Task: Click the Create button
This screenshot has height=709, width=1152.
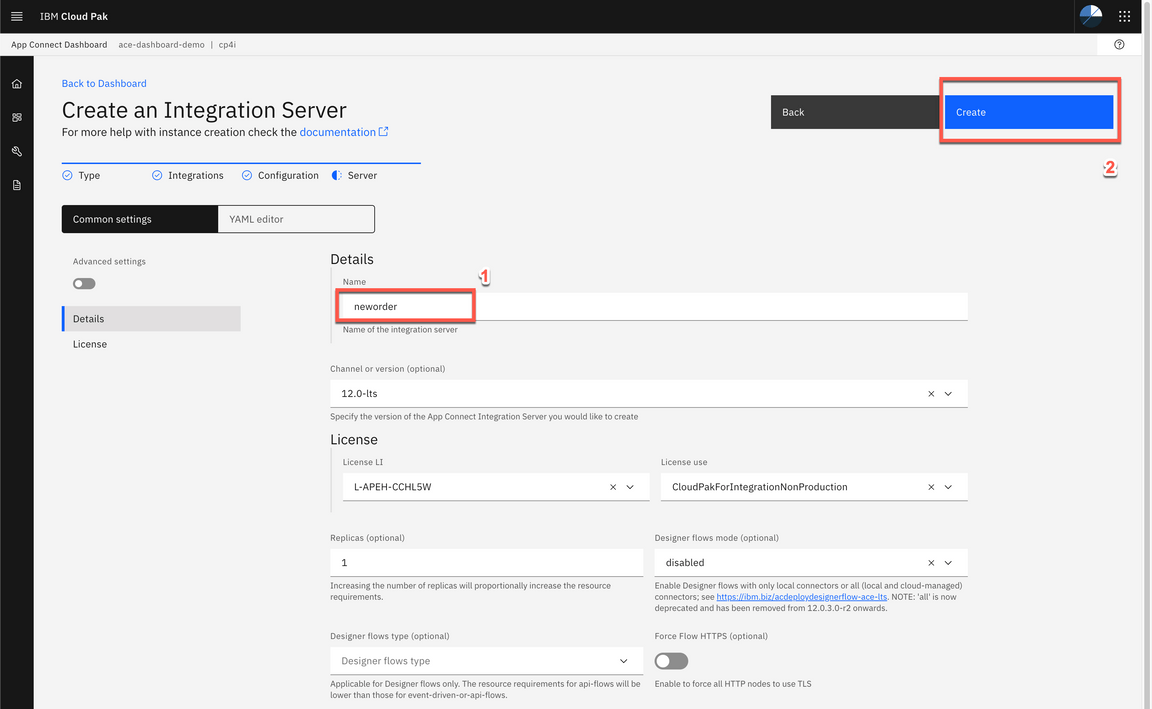Action: pyautogui.click(x=1029, y=112)
